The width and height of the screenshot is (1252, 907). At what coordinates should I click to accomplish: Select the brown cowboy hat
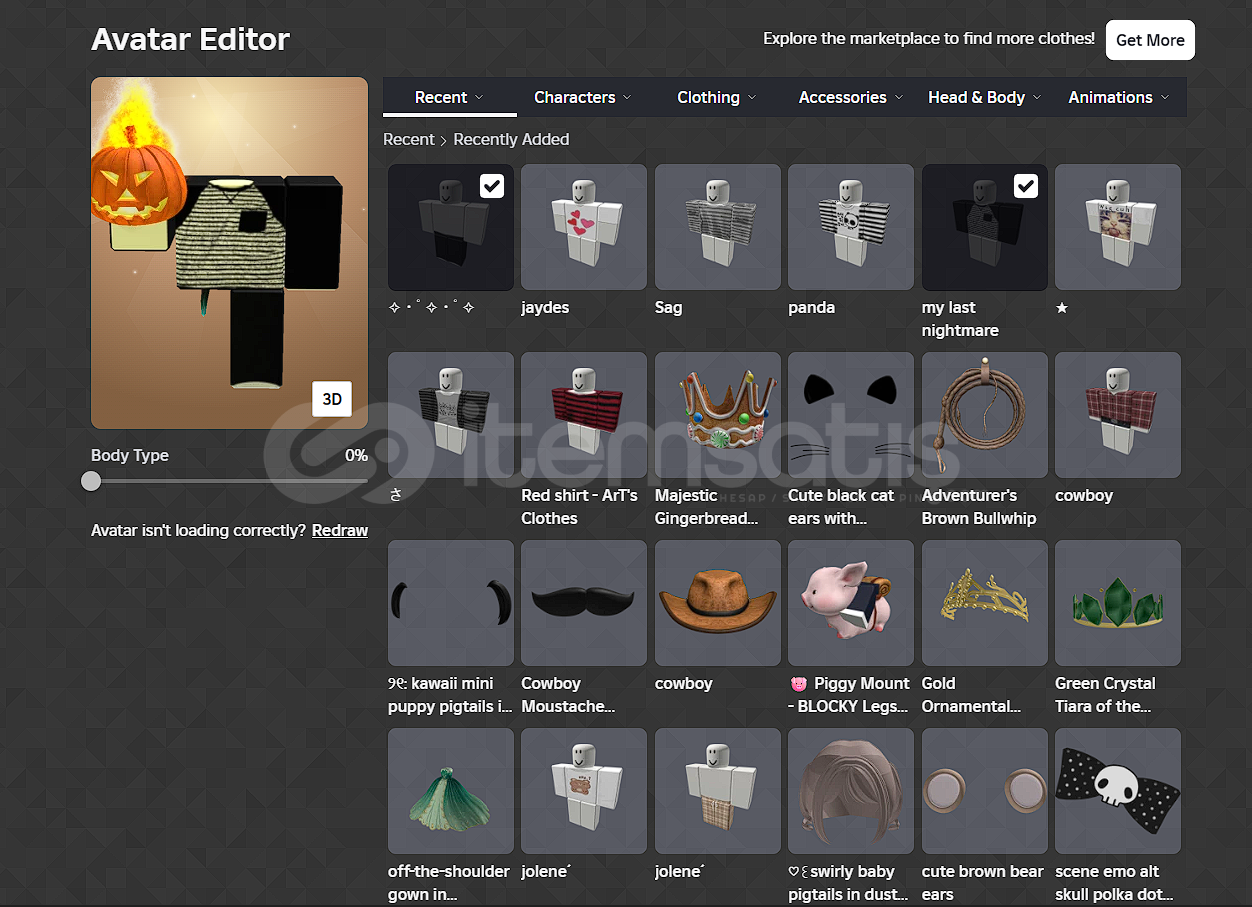click(x=717, y=602)
